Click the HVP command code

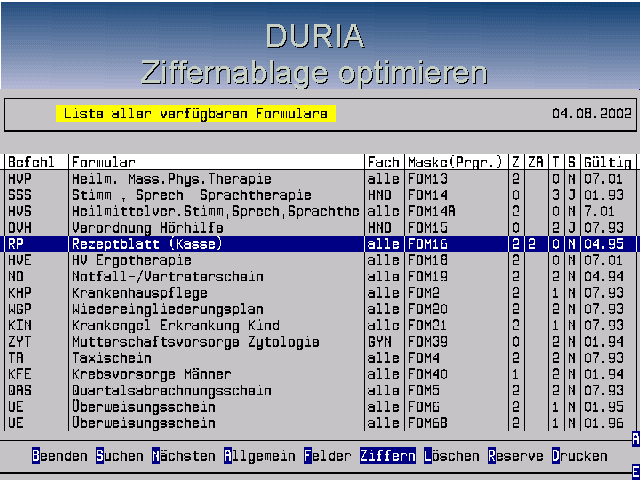(x=20, y=179)
